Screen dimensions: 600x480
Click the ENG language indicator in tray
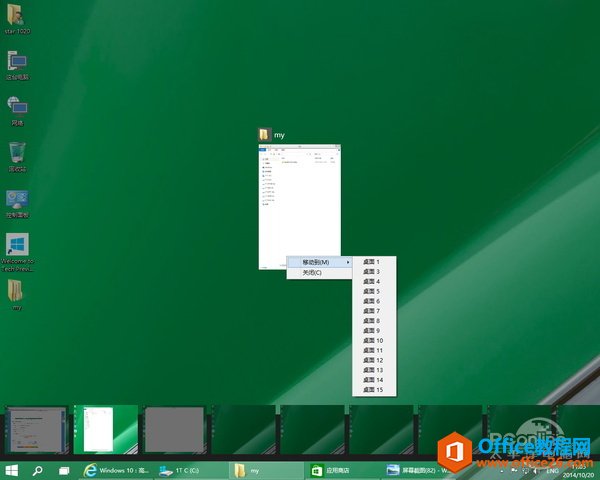click(x=552, y=471)
